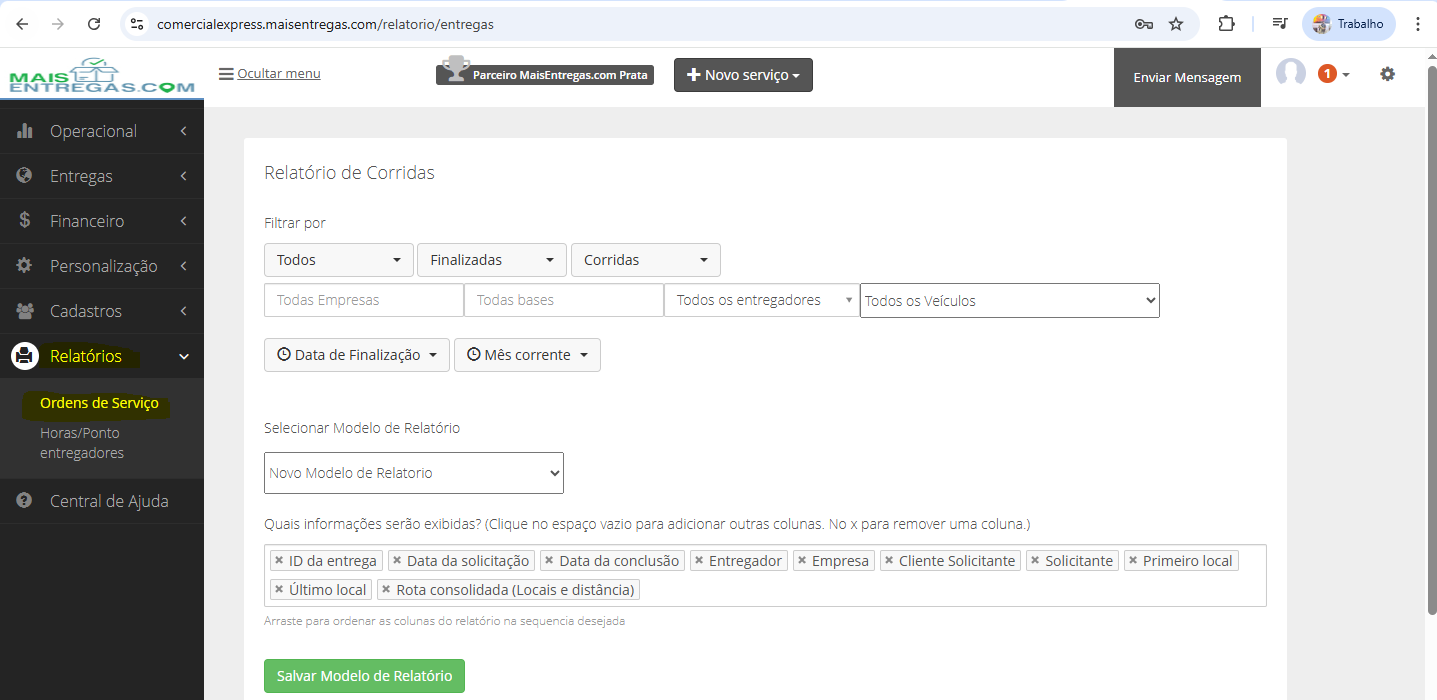Viewport: 1437px width, 700px height.
Task: Expand the Operacional sidebar menu
Action: pos(102,131)
